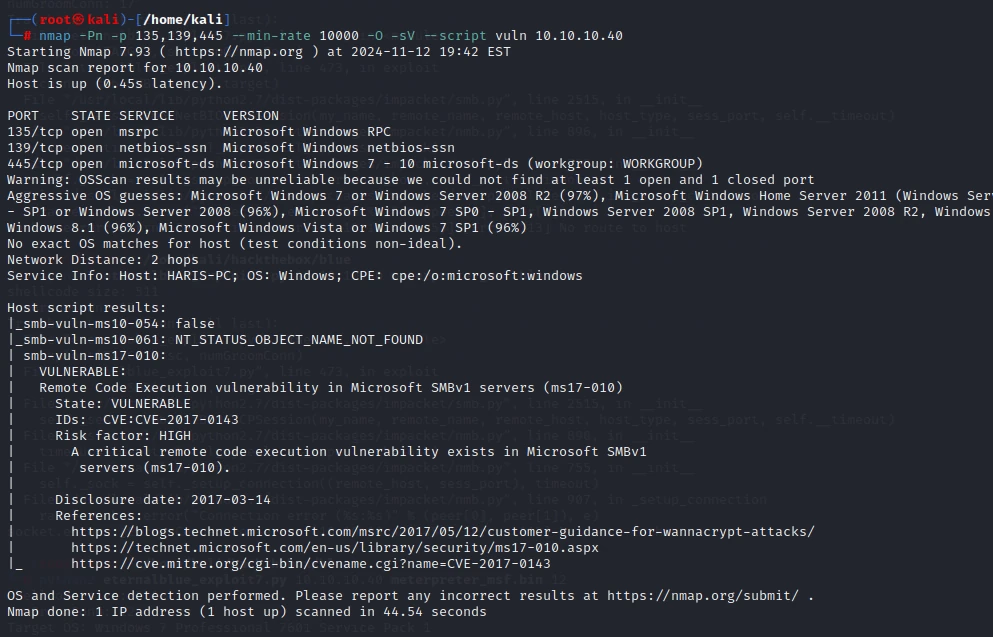This screenshot has width=993, height=637.
Task: Open the ms17-010.aspx technet reference link
Action: pyautogui.click(x=334, y=548)
